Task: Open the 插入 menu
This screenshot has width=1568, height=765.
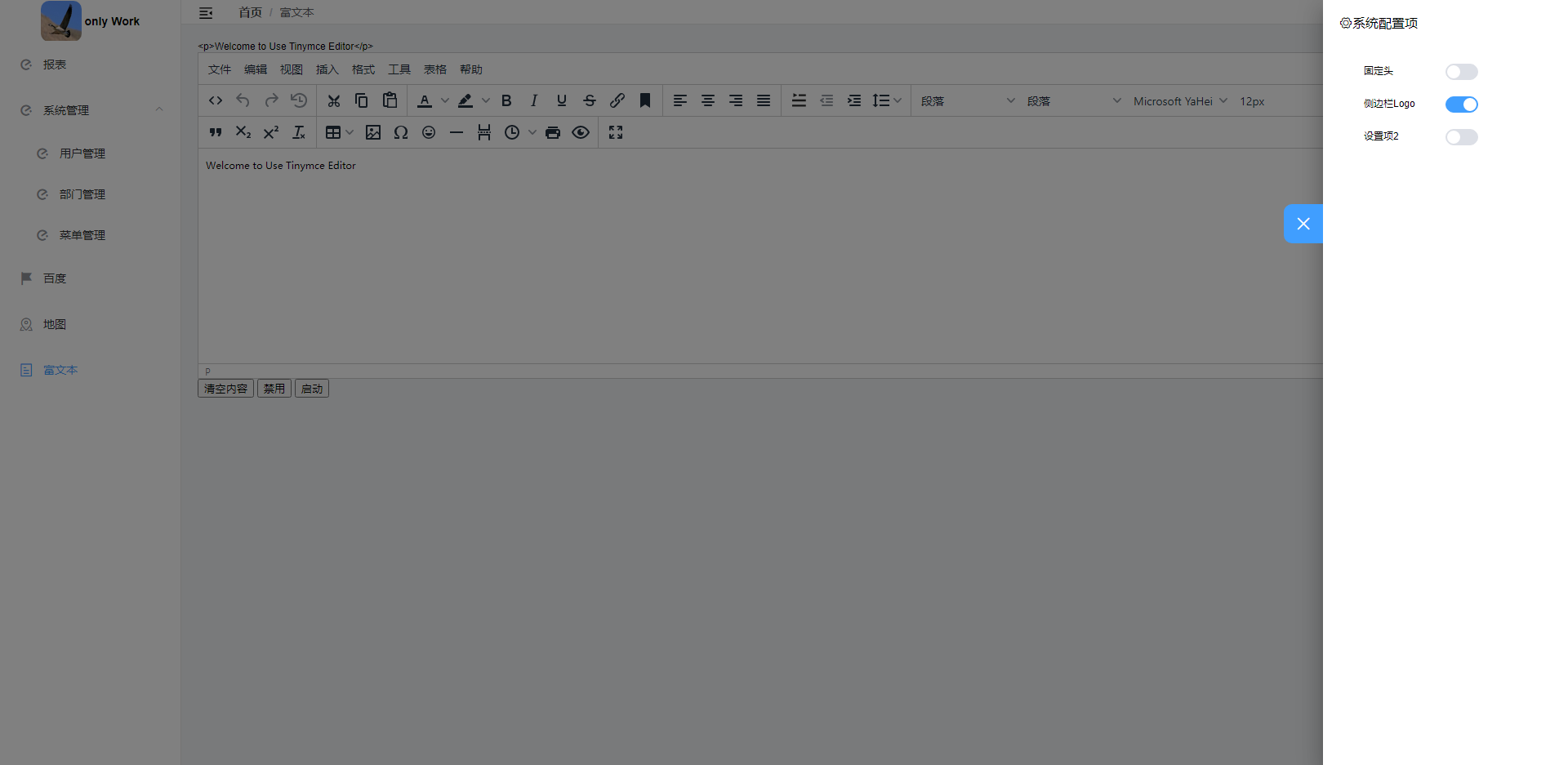Action: pyautogui.click(x=327, y=69)
